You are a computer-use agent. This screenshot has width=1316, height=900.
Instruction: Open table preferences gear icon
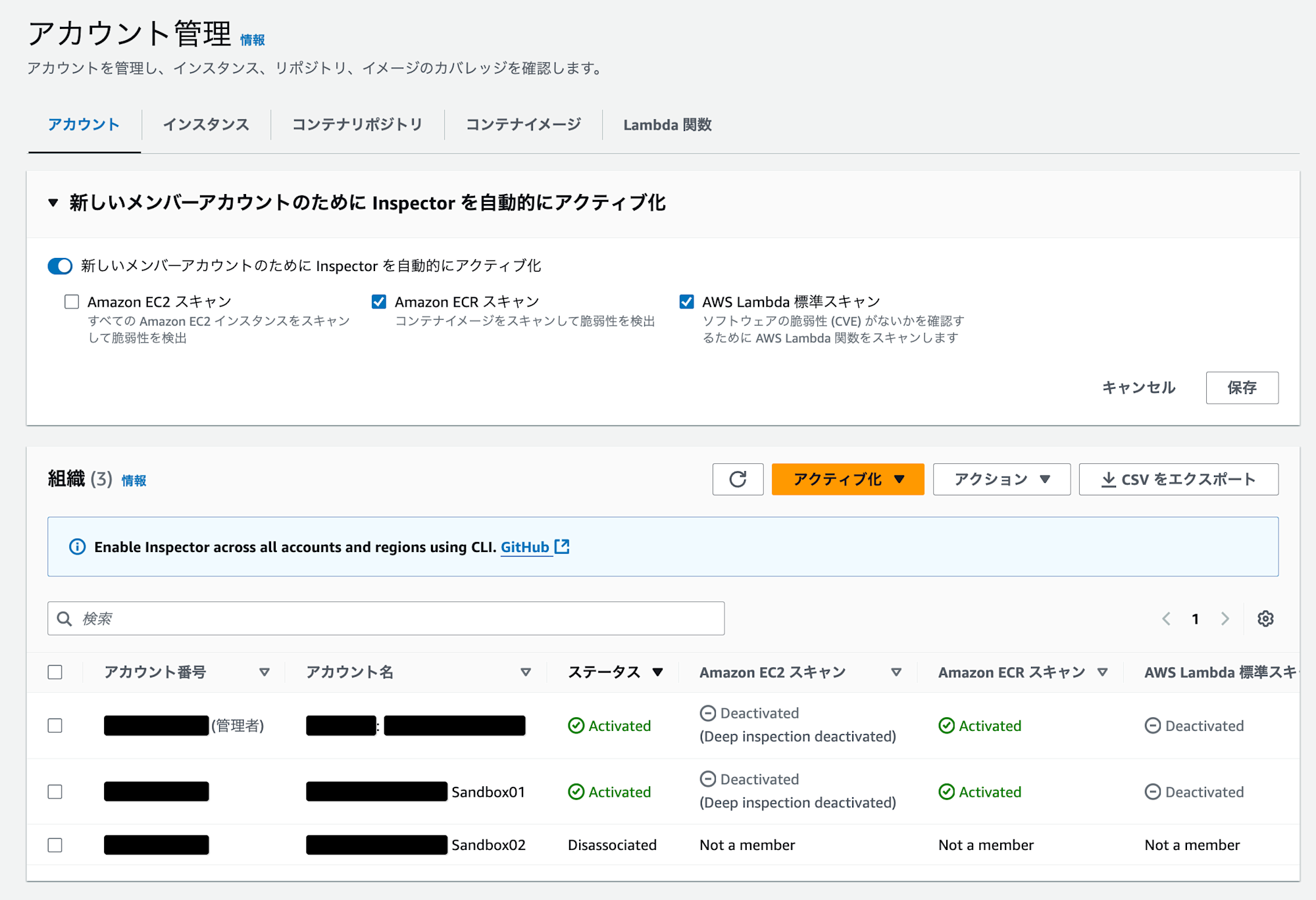click(x=1265, y=618)
